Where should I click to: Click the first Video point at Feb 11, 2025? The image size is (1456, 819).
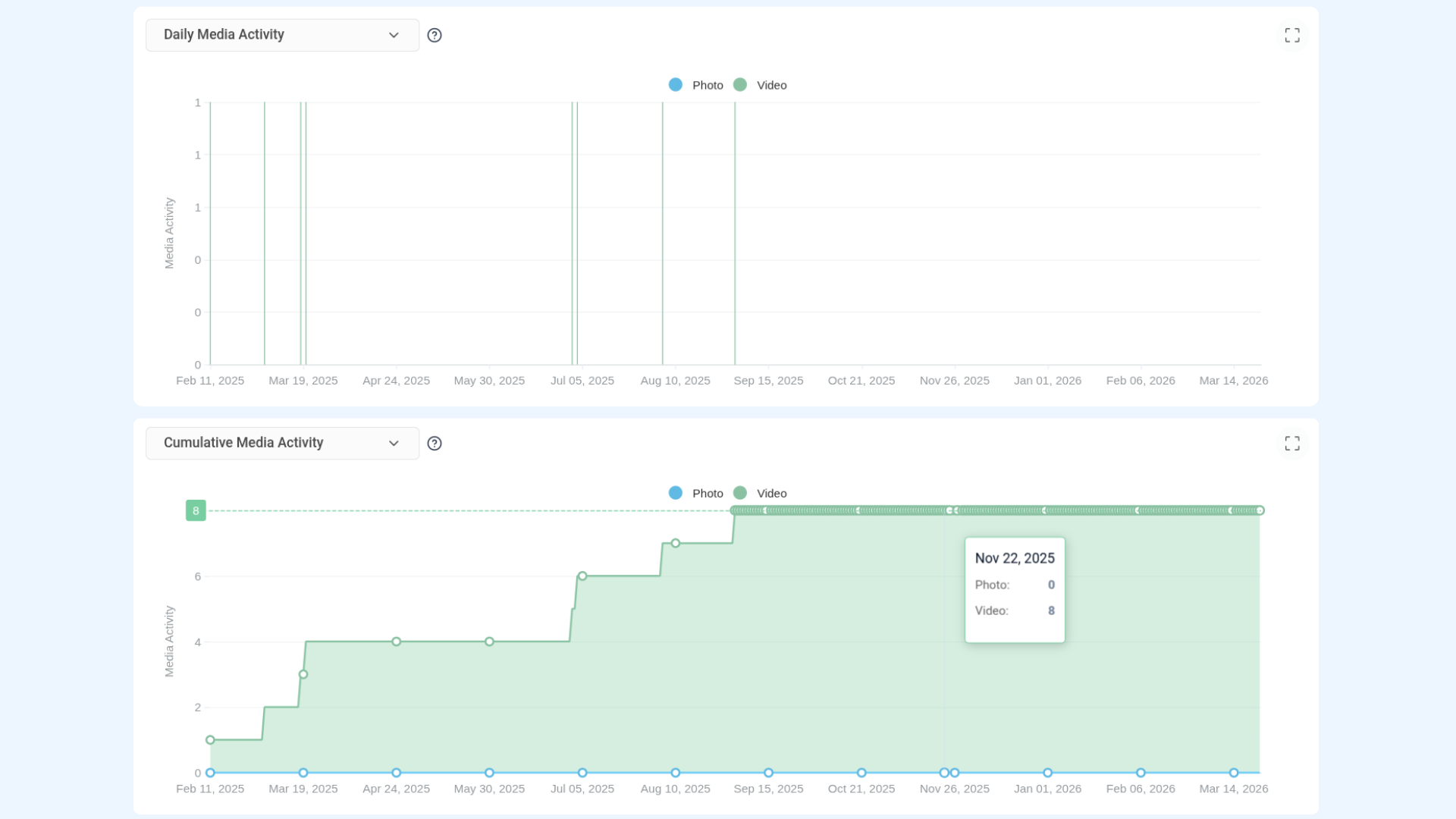[x=210, y=740]
